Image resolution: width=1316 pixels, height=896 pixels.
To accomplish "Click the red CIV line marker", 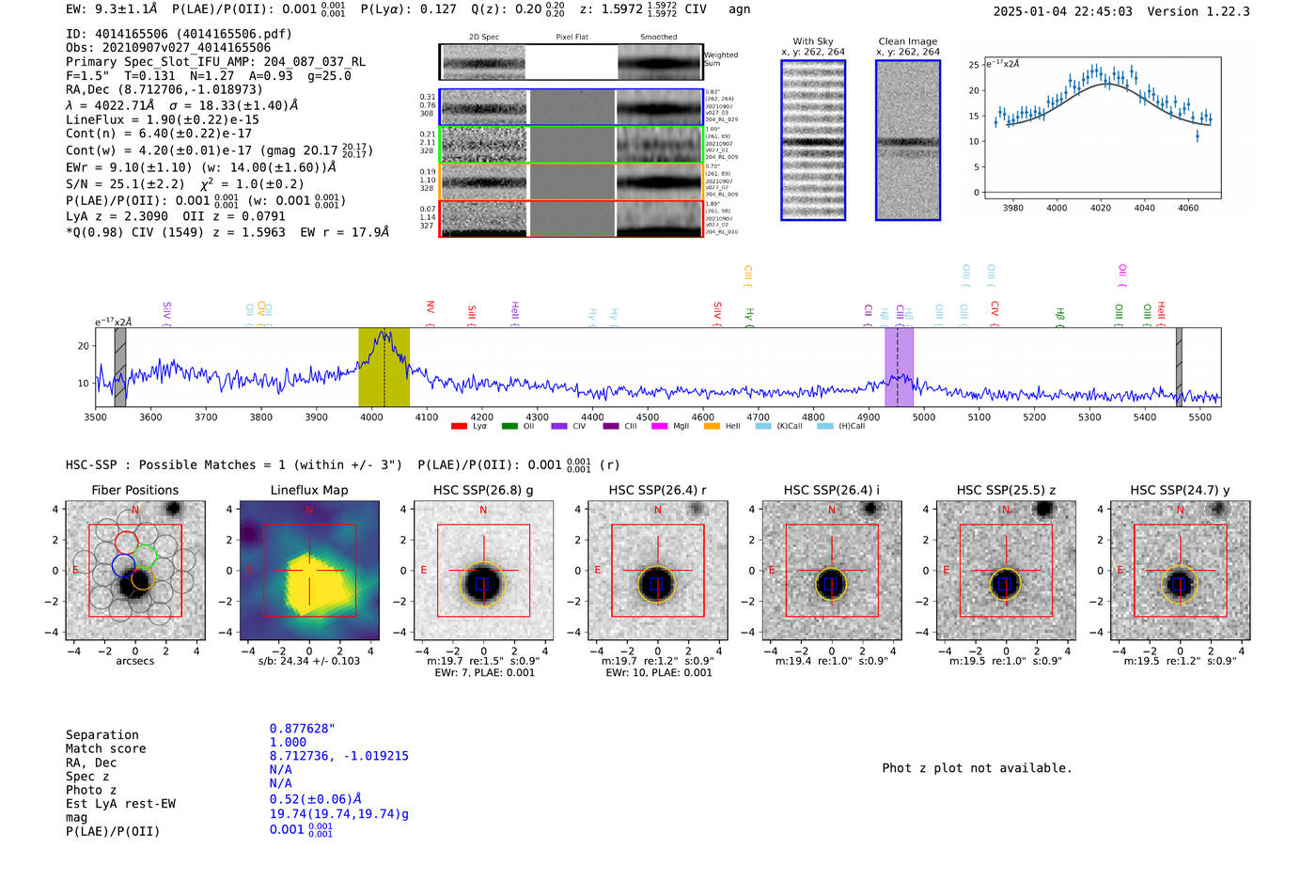I will [x=995, y=314].
